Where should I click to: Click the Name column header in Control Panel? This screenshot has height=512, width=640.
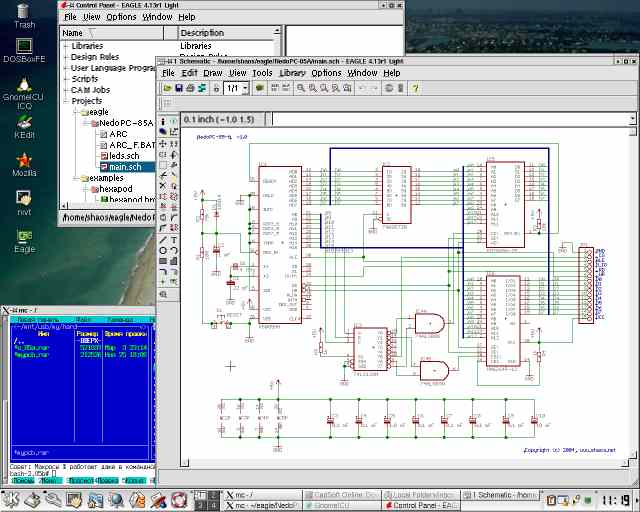pyautogui.click(x=112, y=33)
